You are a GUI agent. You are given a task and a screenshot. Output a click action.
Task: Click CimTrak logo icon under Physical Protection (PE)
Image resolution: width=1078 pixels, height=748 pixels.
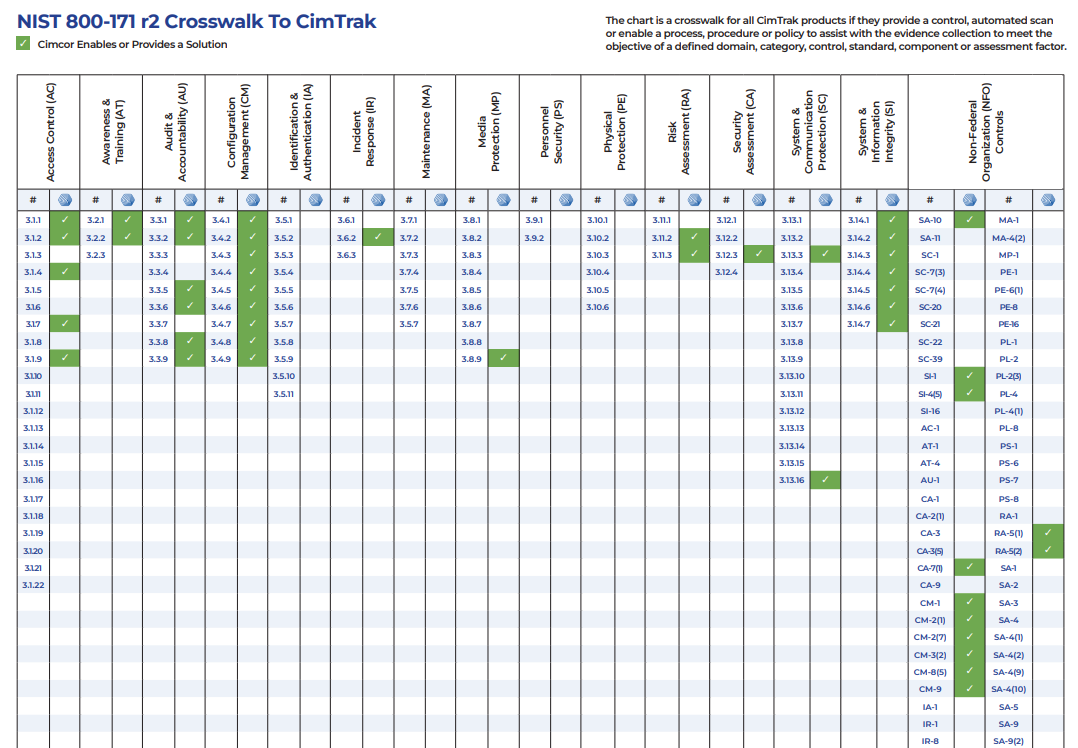[630, 200]
